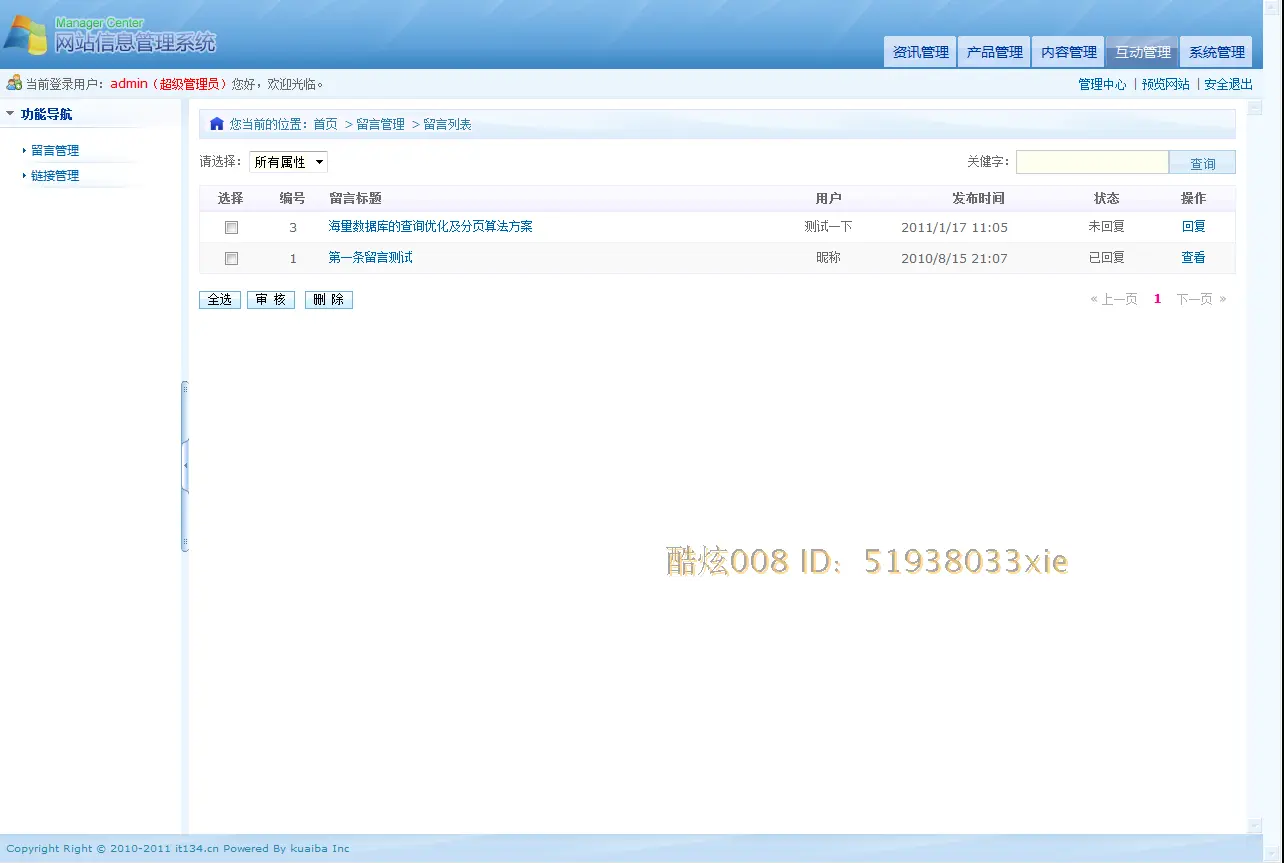
Task: Open the 管理中心 link
Action: (1102, 84)
